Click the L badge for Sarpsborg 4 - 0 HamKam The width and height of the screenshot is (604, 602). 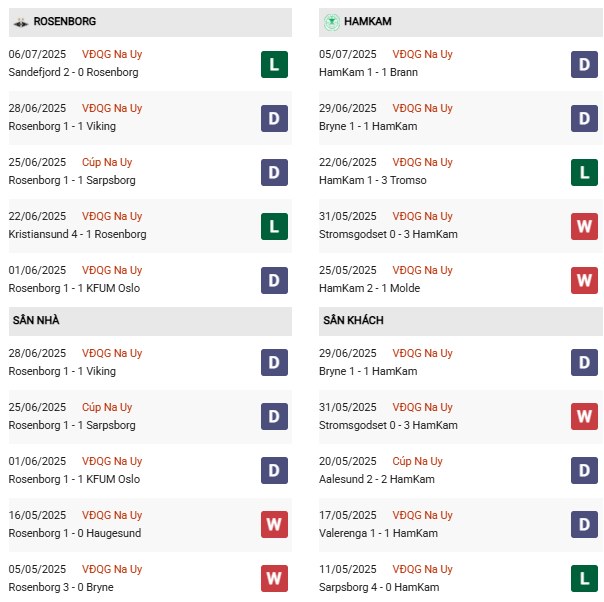click(x=584, y=578)
